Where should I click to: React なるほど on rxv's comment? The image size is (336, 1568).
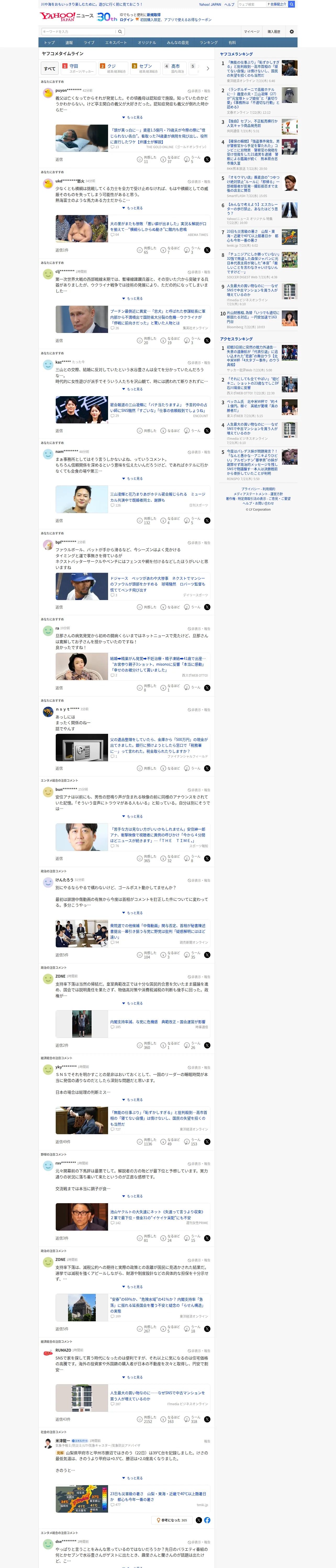tap(170, 1238)
